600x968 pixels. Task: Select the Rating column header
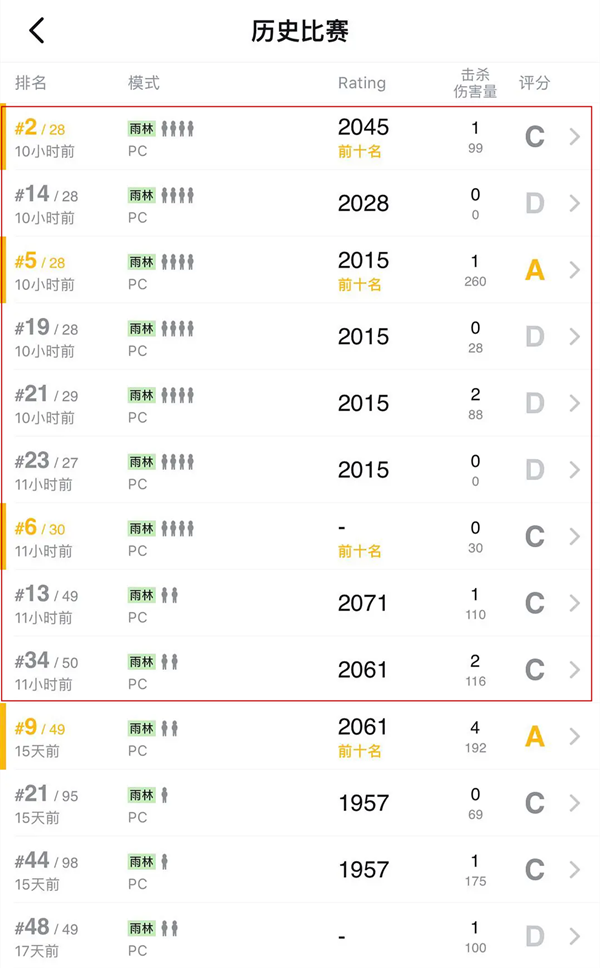(361, 83)
